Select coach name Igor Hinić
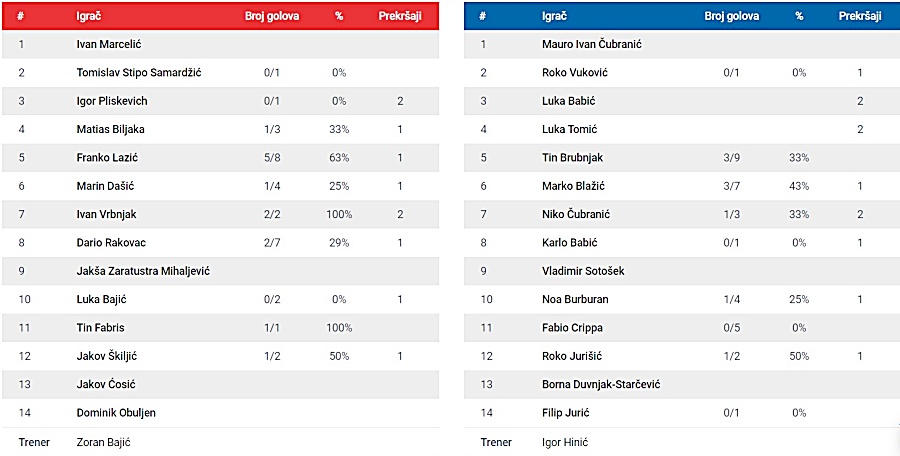 (x=565, y=442)
